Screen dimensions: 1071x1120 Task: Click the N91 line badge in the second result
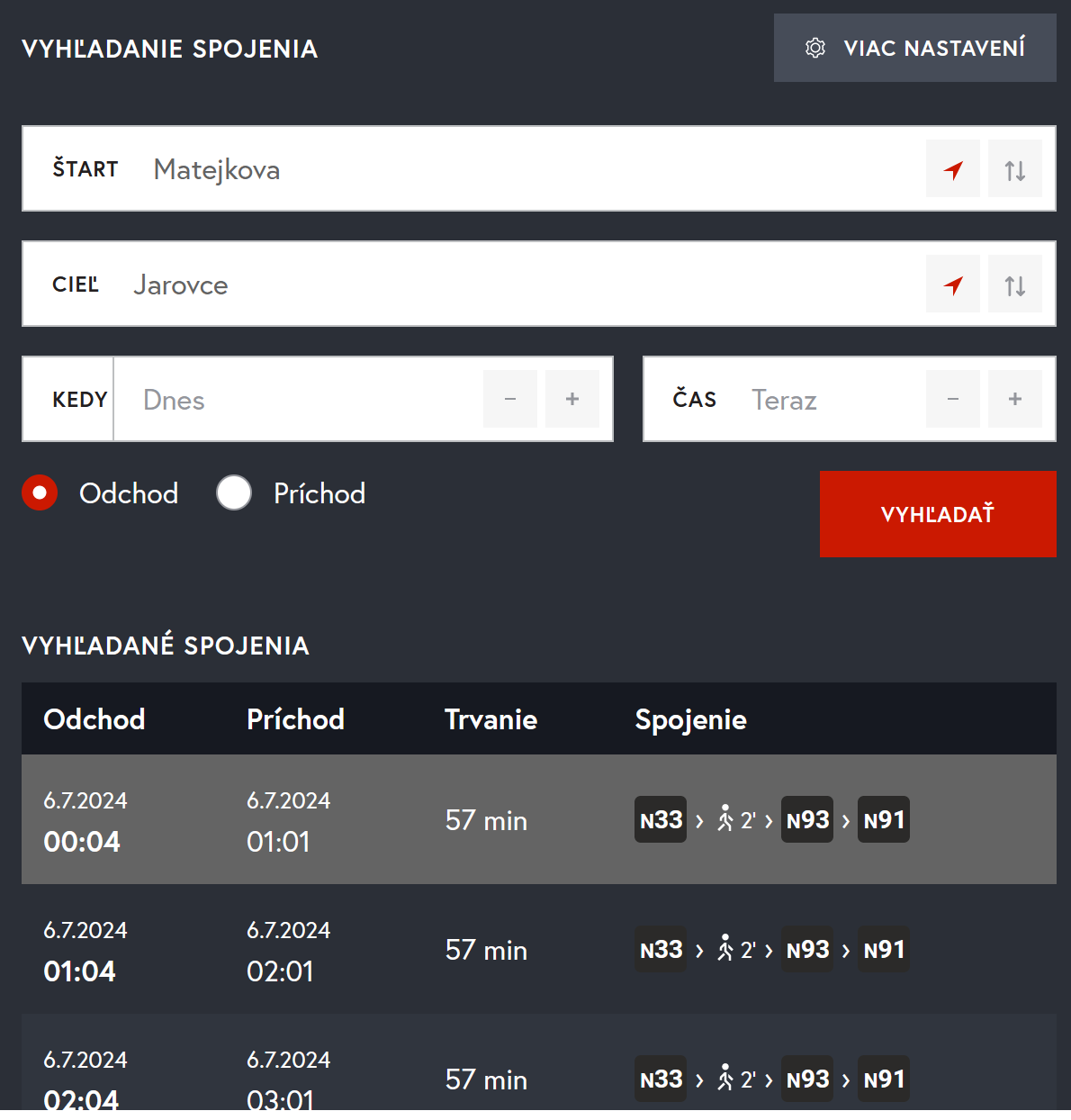tap(883, 949)
